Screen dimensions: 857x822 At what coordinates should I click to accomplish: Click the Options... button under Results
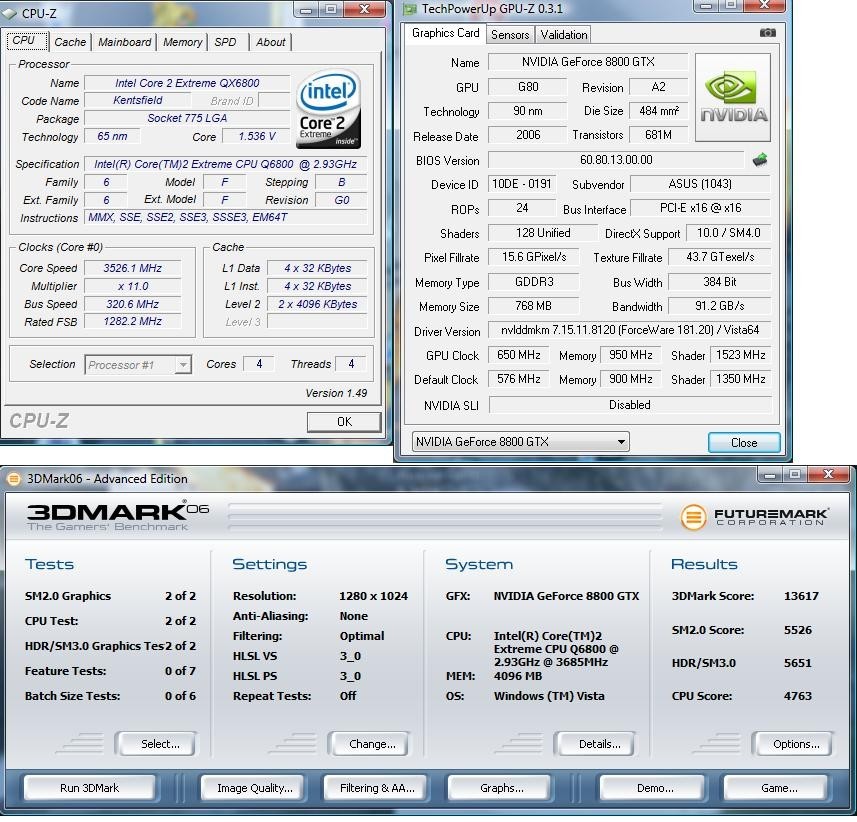point(793,744)
